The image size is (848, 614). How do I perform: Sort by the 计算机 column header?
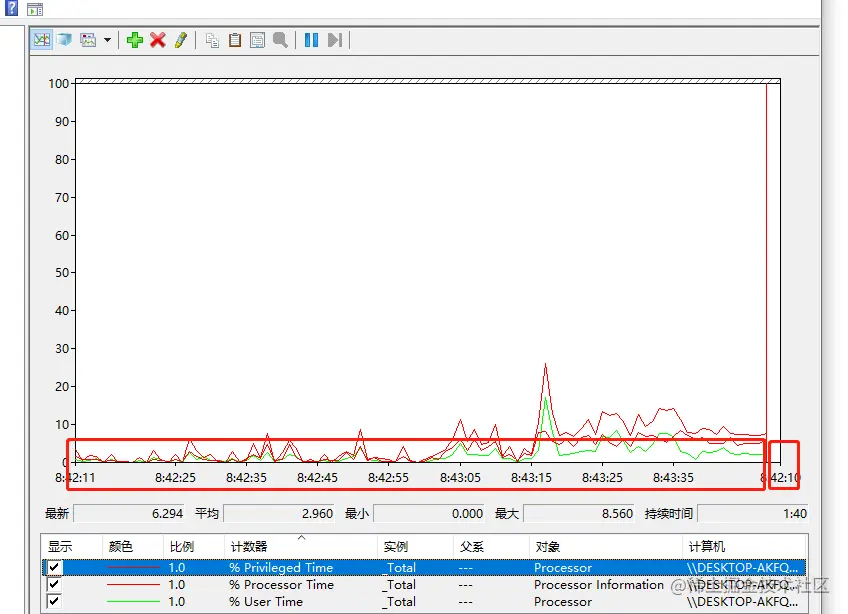click(706, 546)
